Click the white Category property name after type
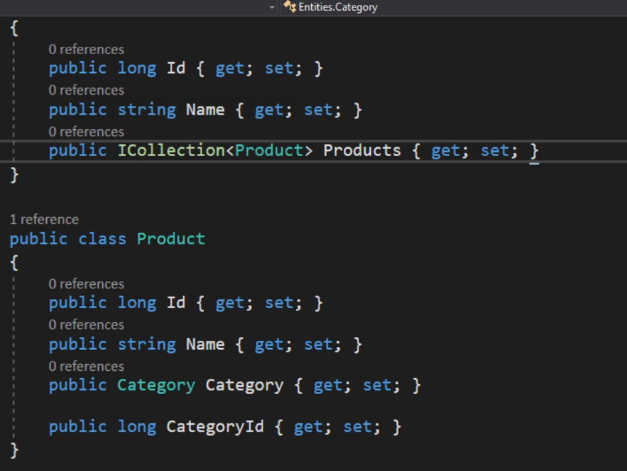 click(244, 385)
